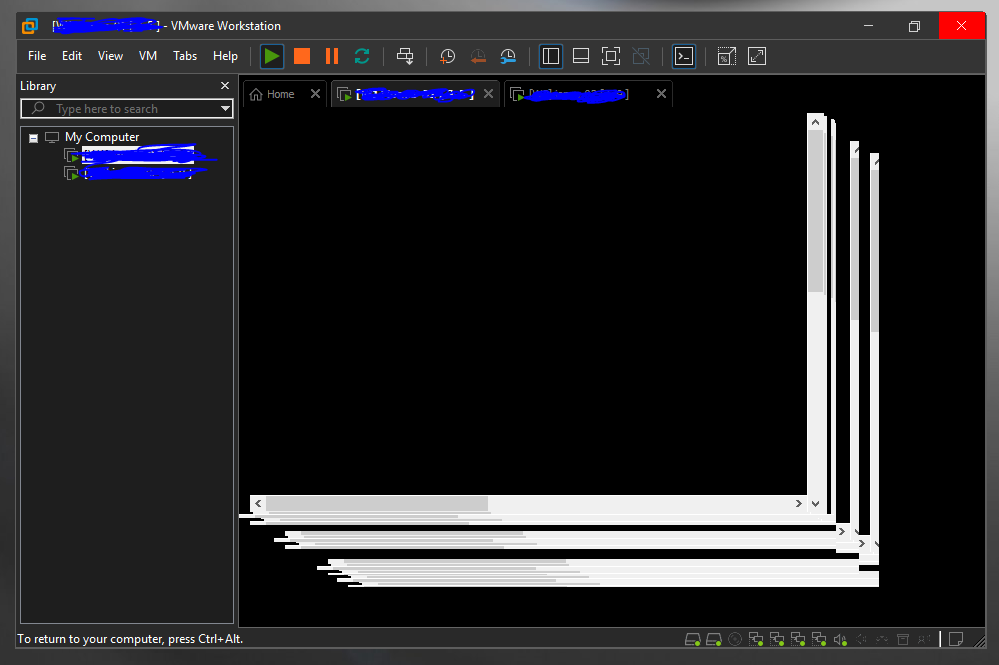
Task: Send Ctrl+Alt+Del using the toolbar icon
Action: 404,57
